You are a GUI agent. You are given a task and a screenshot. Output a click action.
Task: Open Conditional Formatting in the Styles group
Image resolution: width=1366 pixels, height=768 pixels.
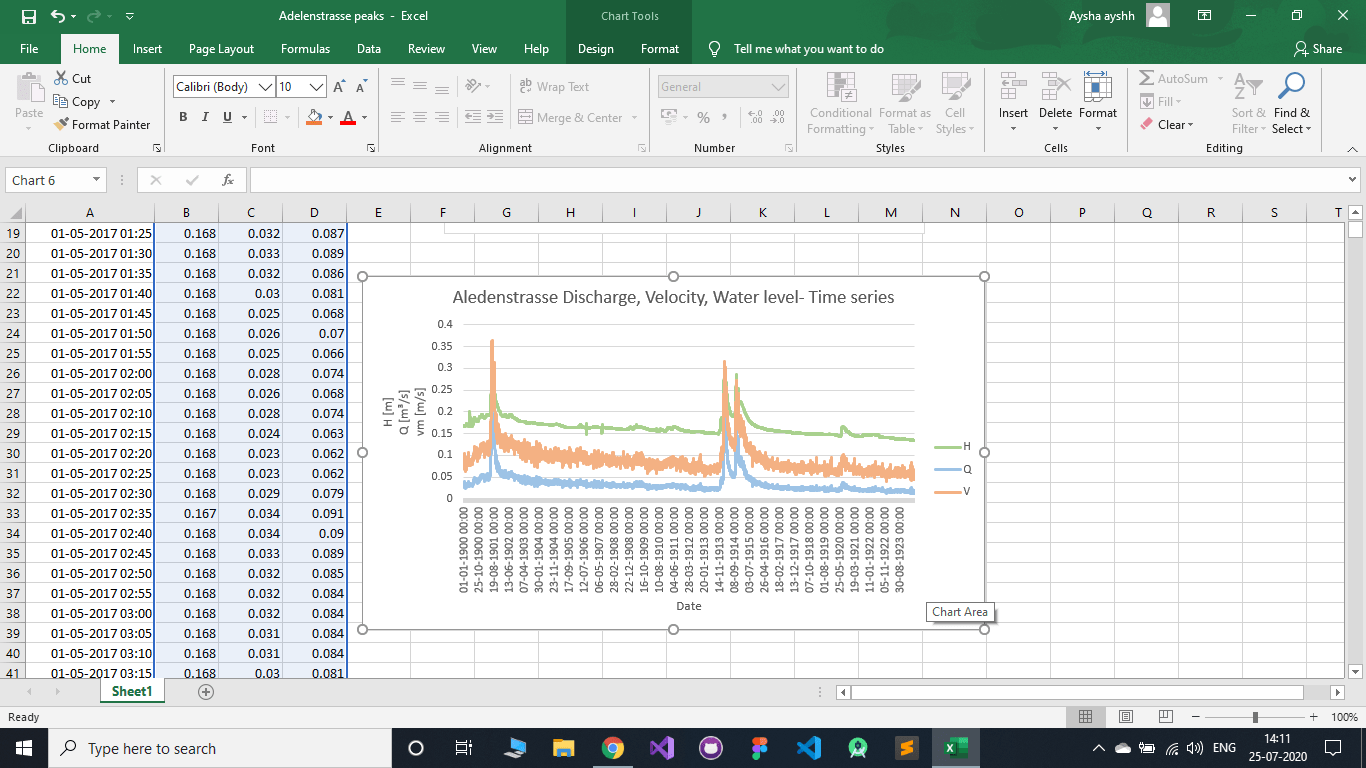(839, 104)
